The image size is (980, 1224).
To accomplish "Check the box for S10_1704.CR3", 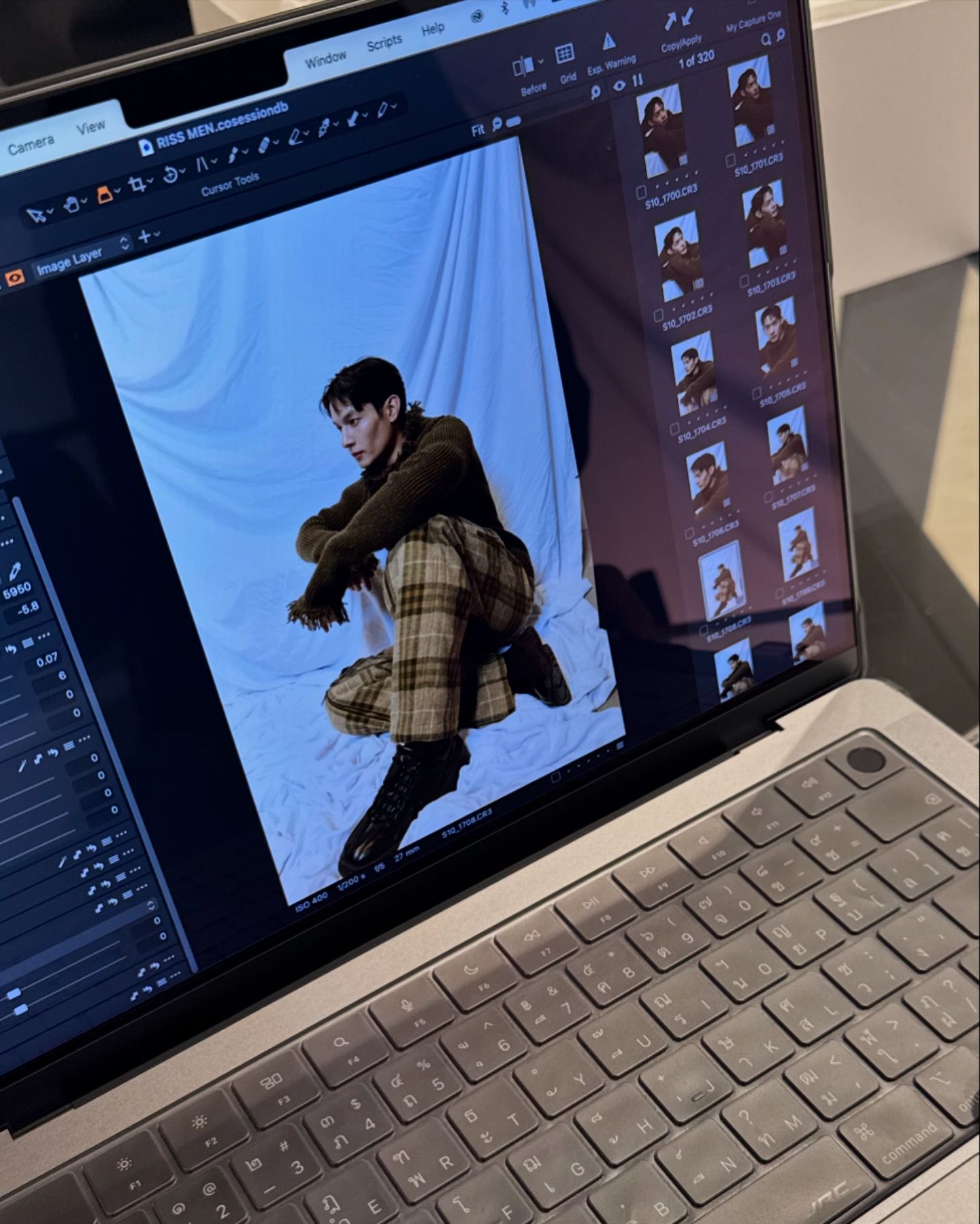I will click(x=674, y=429).
